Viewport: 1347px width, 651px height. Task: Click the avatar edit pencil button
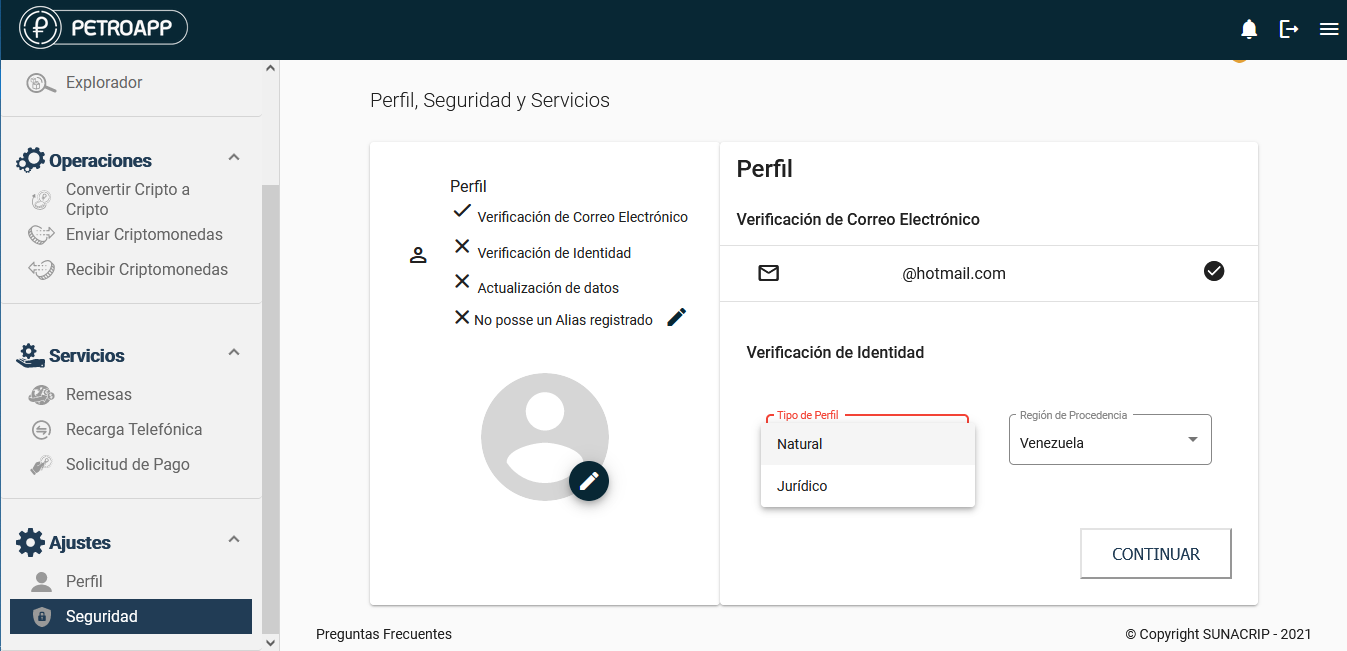tap(589, 481)
